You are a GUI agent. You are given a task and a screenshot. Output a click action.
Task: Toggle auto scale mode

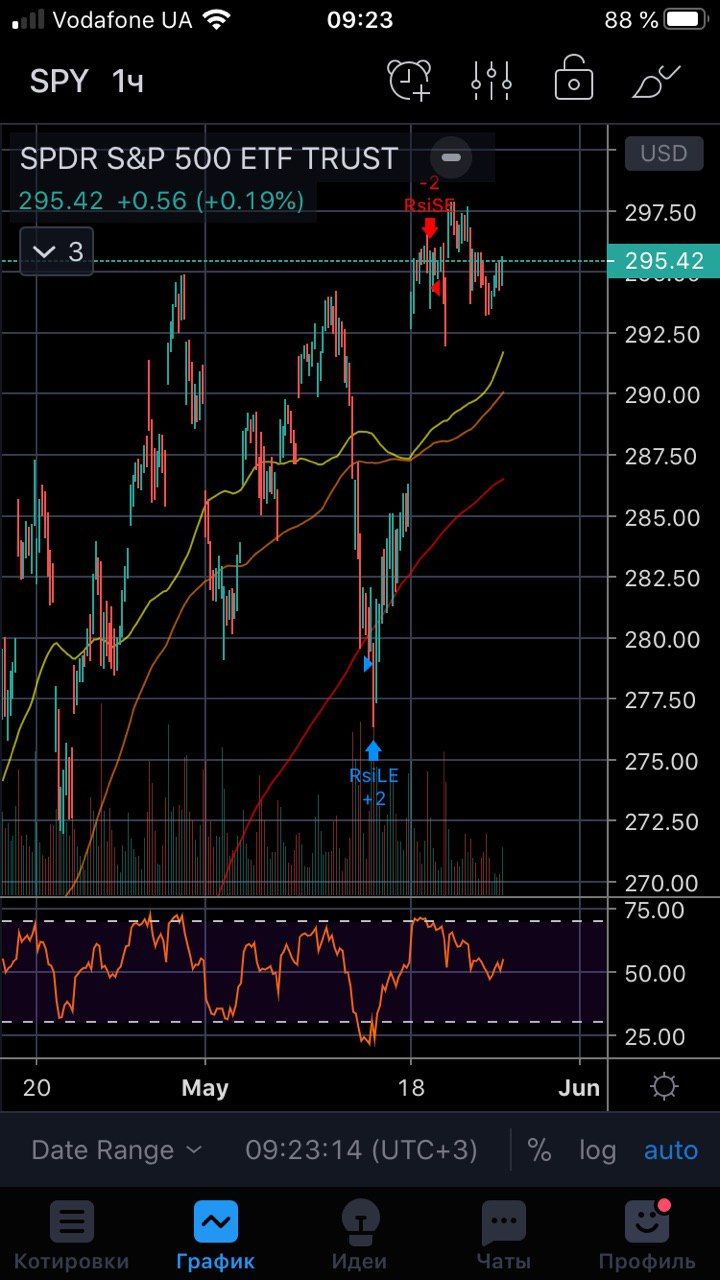pyautogui.click(x=670, y=1150)
